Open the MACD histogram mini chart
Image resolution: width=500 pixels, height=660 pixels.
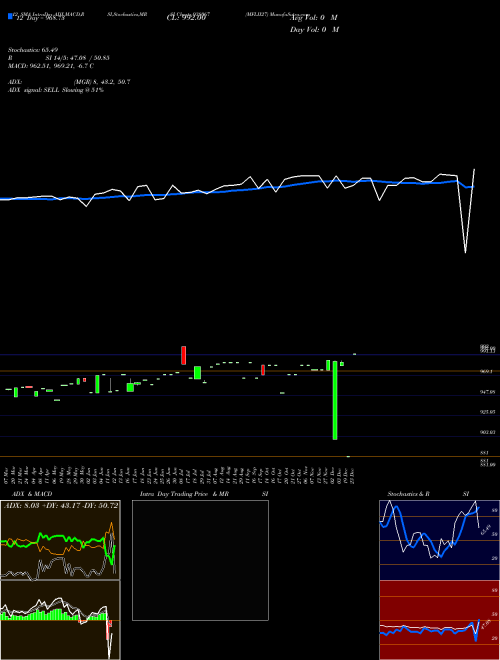point(60,620)
